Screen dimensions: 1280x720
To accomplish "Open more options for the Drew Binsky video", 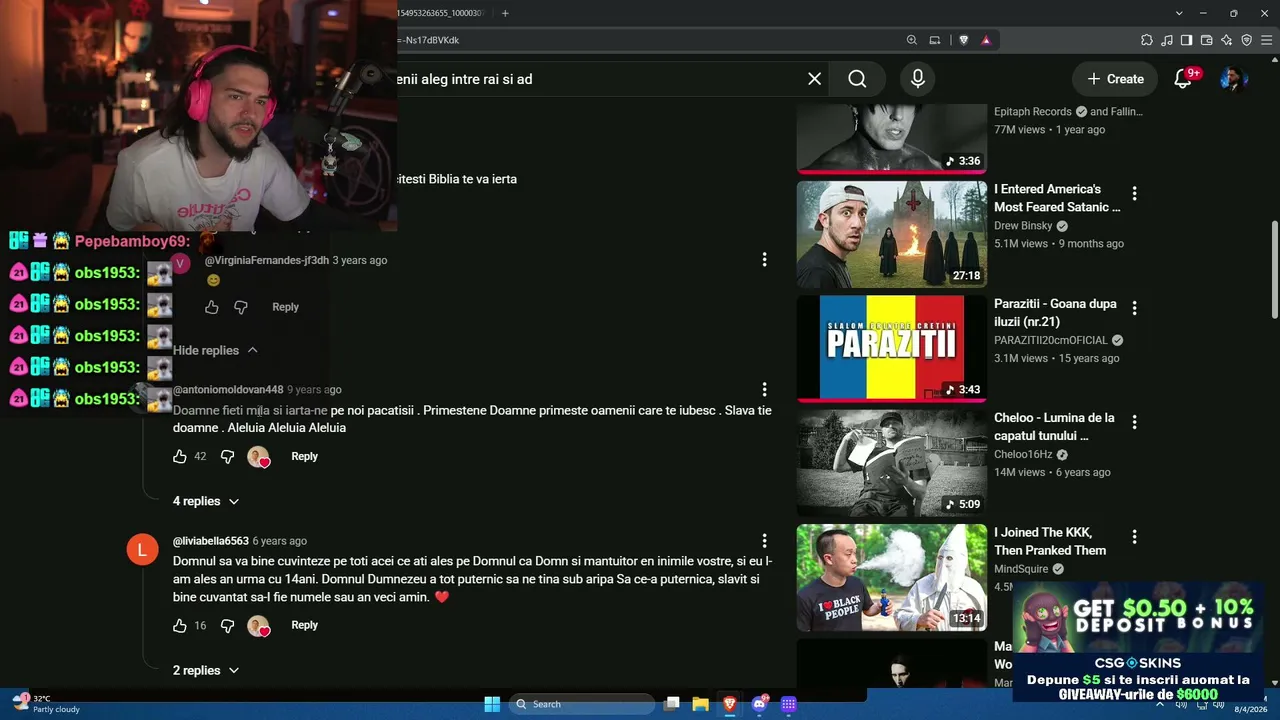I will click(x=1134, y=193).
